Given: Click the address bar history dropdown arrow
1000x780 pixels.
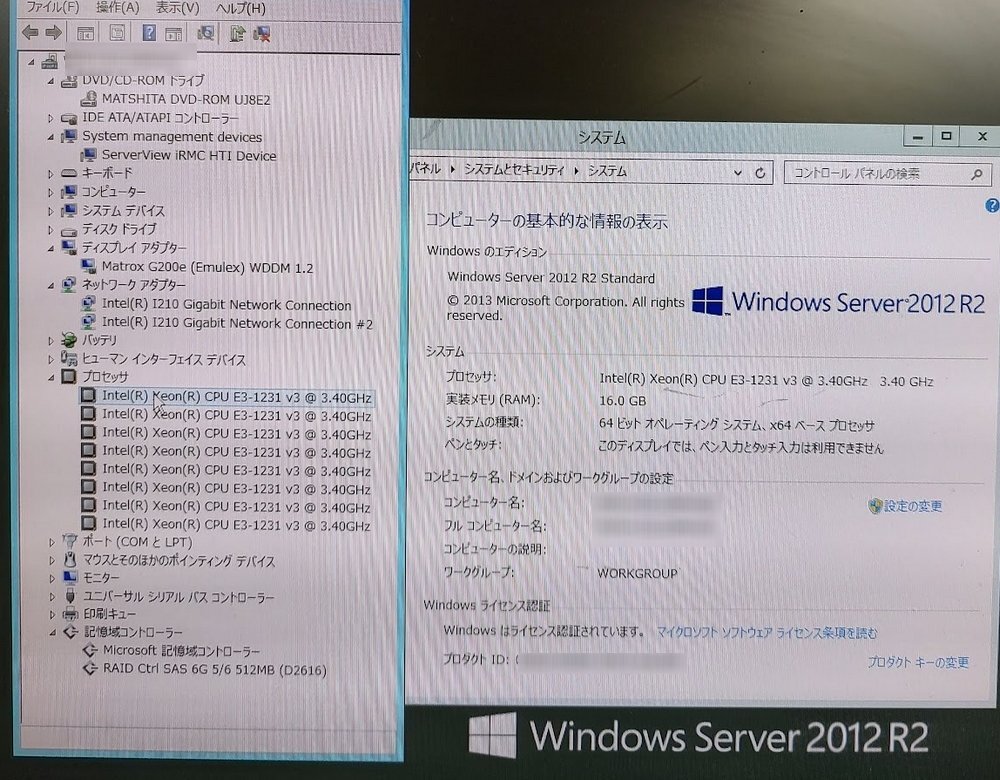Looking at the screenshot, I should 738,173.
